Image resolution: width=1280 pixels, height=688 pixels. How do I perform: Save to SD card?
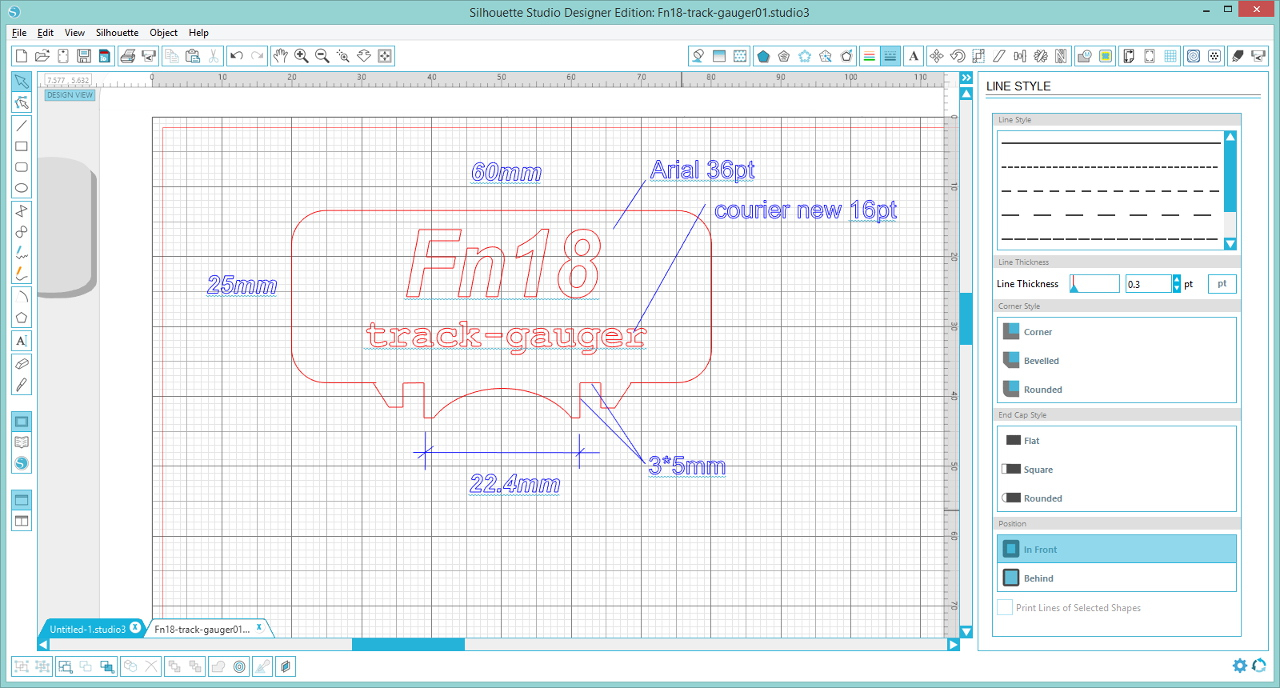pyautogui.click(x=104, y=56)
